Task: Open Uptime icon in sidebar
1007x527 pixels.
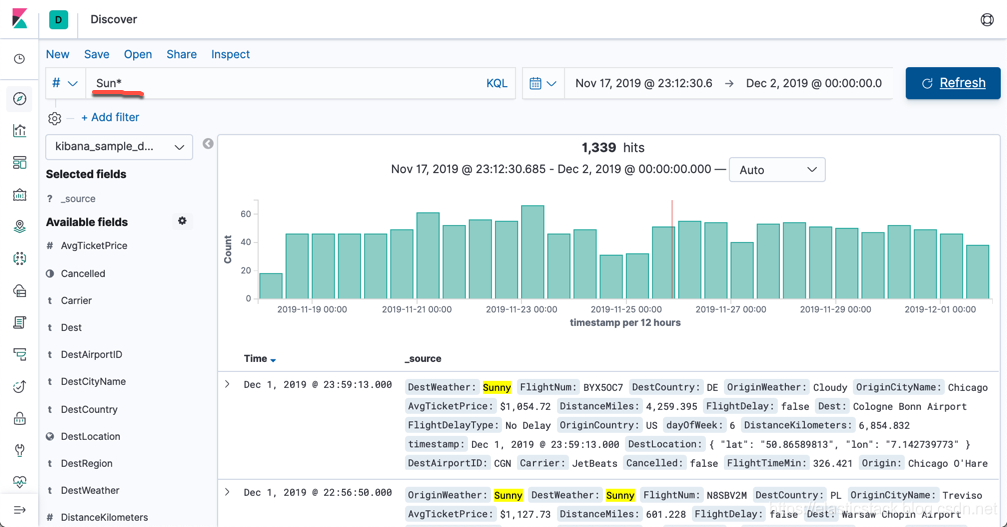Action: point(20,386)
